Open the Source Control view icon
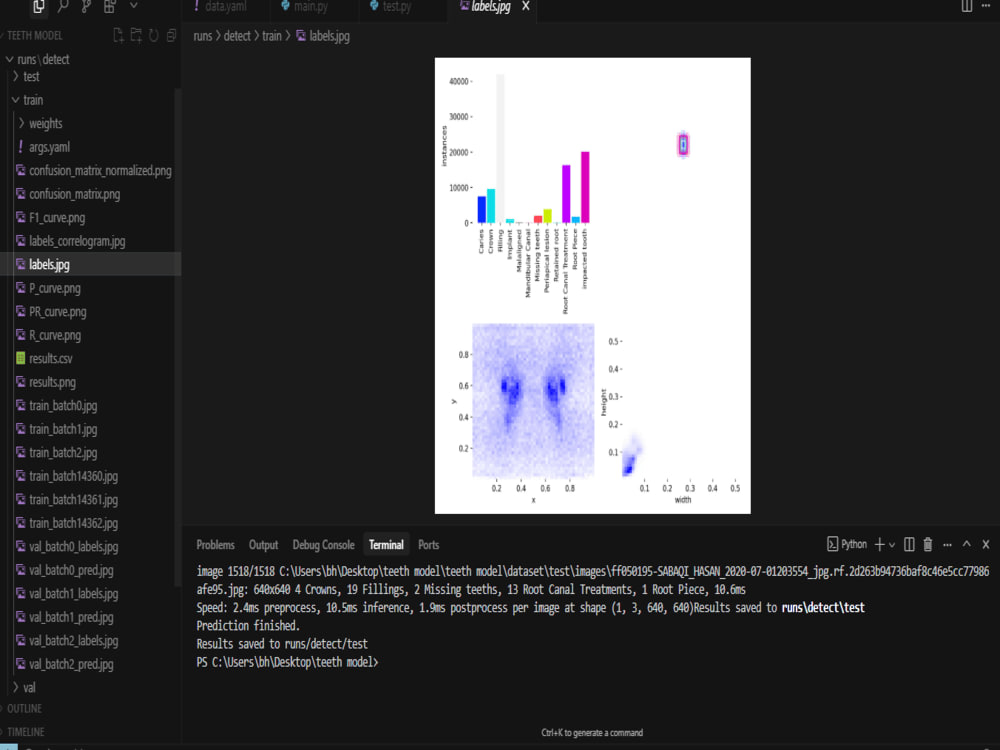Image resolution: width=1000 pixels, height=750 pixels. coord(86,6)
